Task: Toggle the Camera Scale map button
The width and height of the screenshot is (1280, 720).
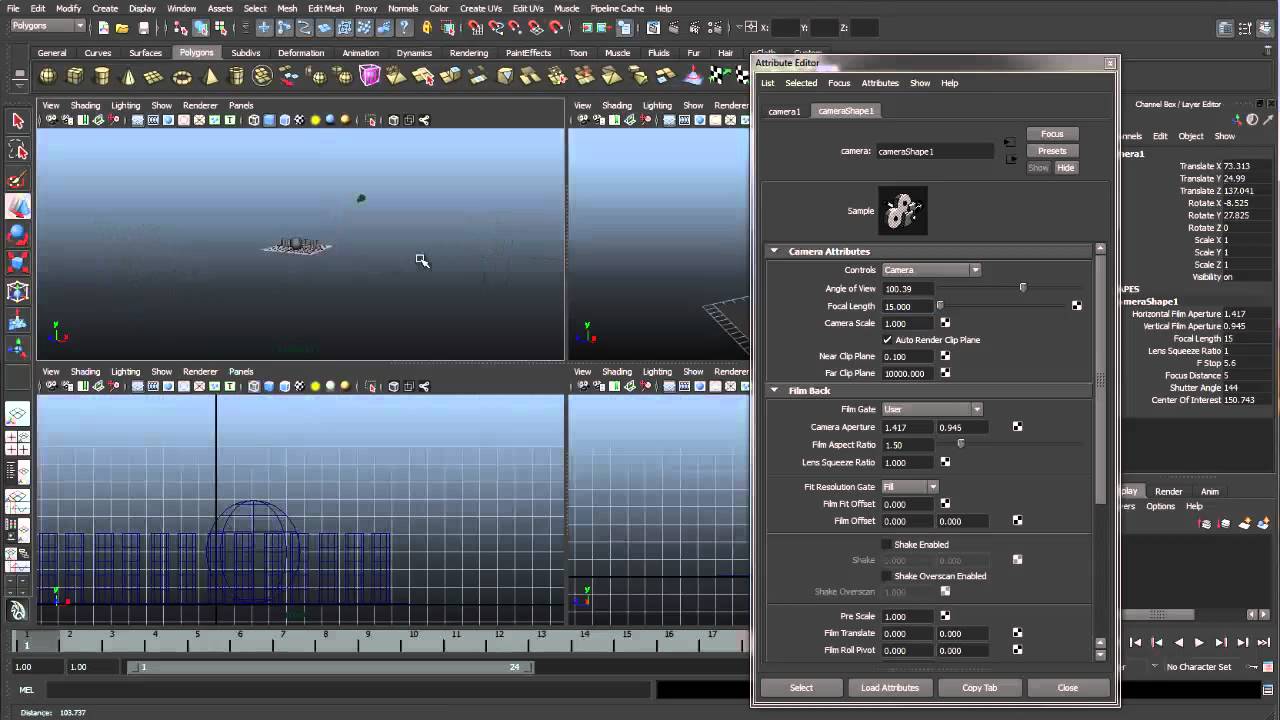Action: (945, 323)
